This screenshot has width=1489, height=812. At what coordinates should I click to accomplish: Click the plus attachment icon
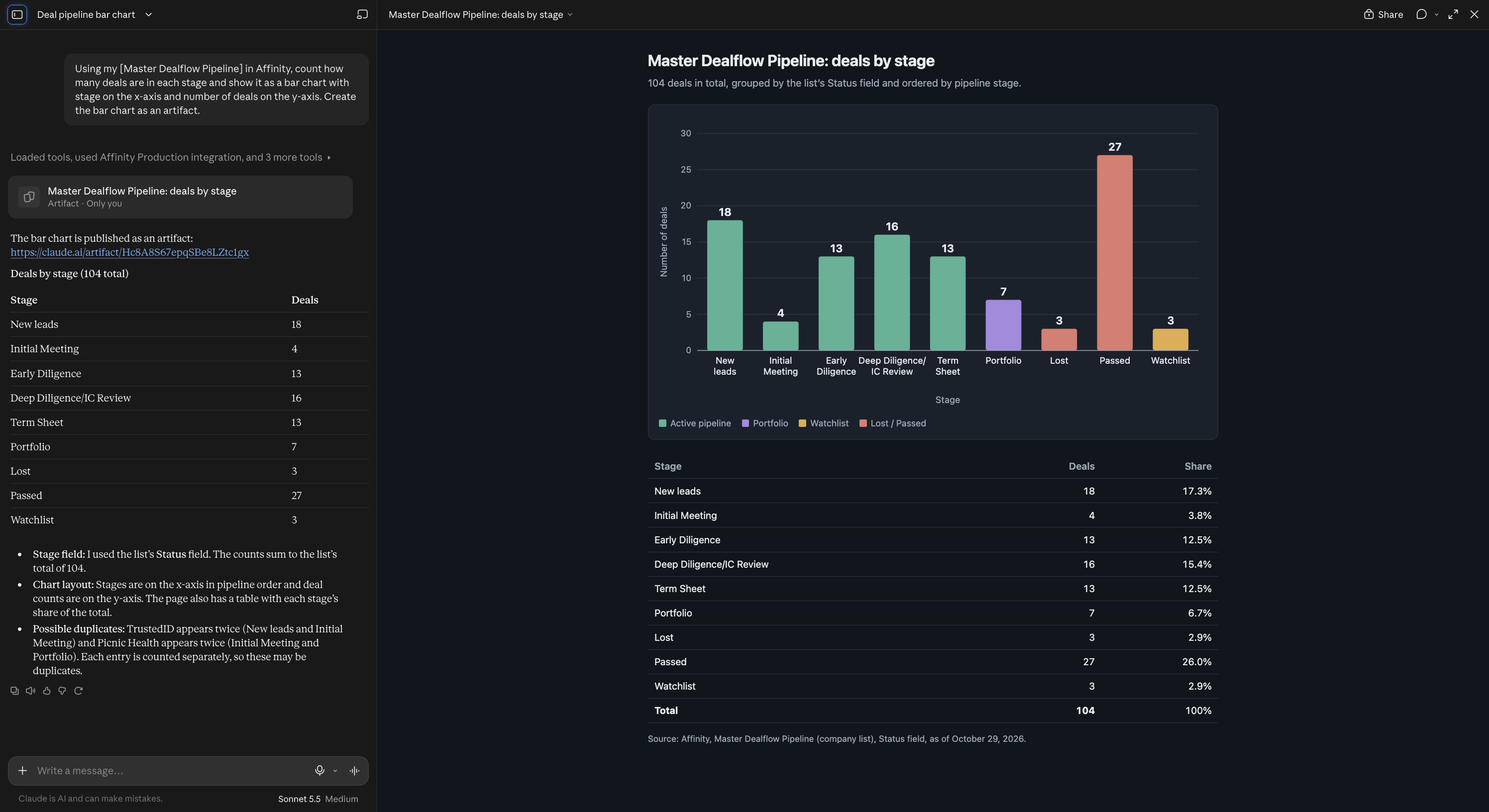click(22, 770)
